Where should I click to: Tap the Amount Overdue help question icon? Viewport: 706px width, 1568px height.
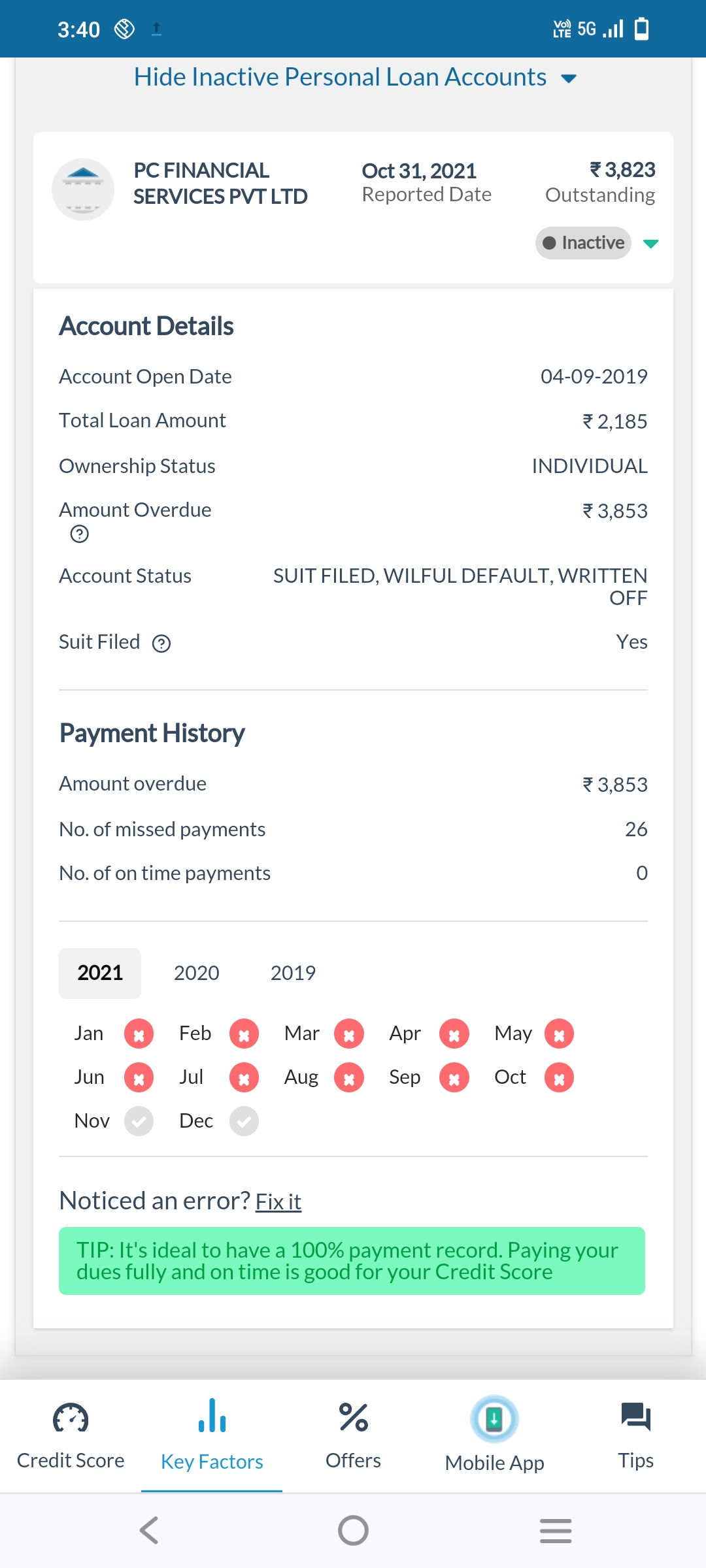pos(79,534)
